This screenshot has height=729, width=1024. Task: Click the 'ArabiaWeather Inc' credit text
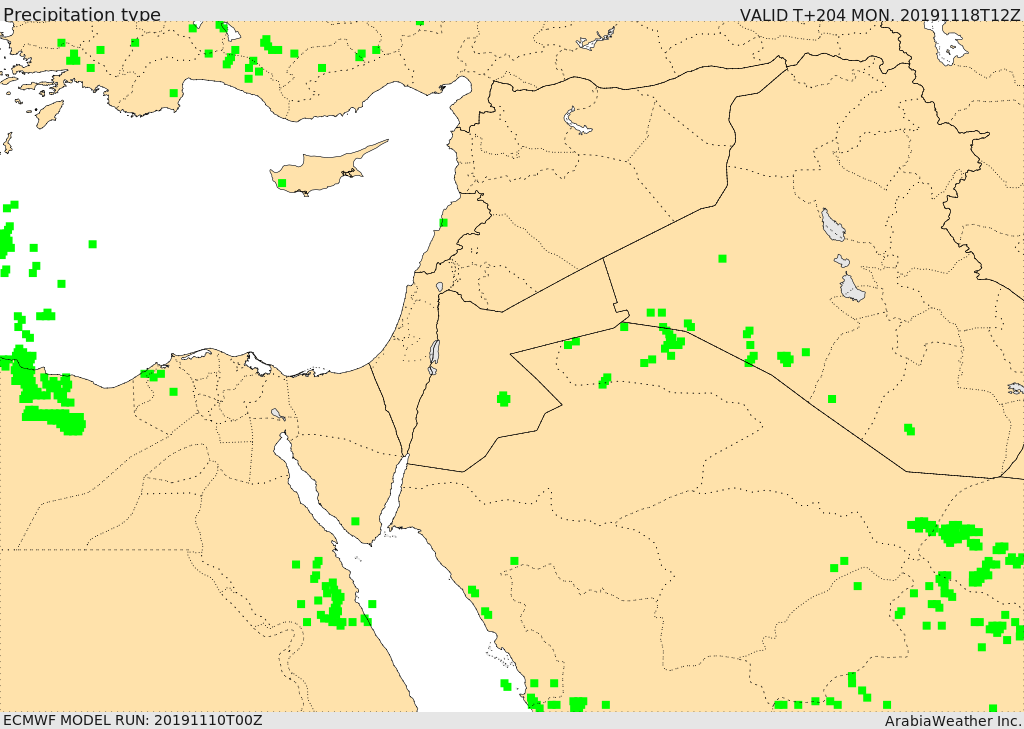coord(952,721)
